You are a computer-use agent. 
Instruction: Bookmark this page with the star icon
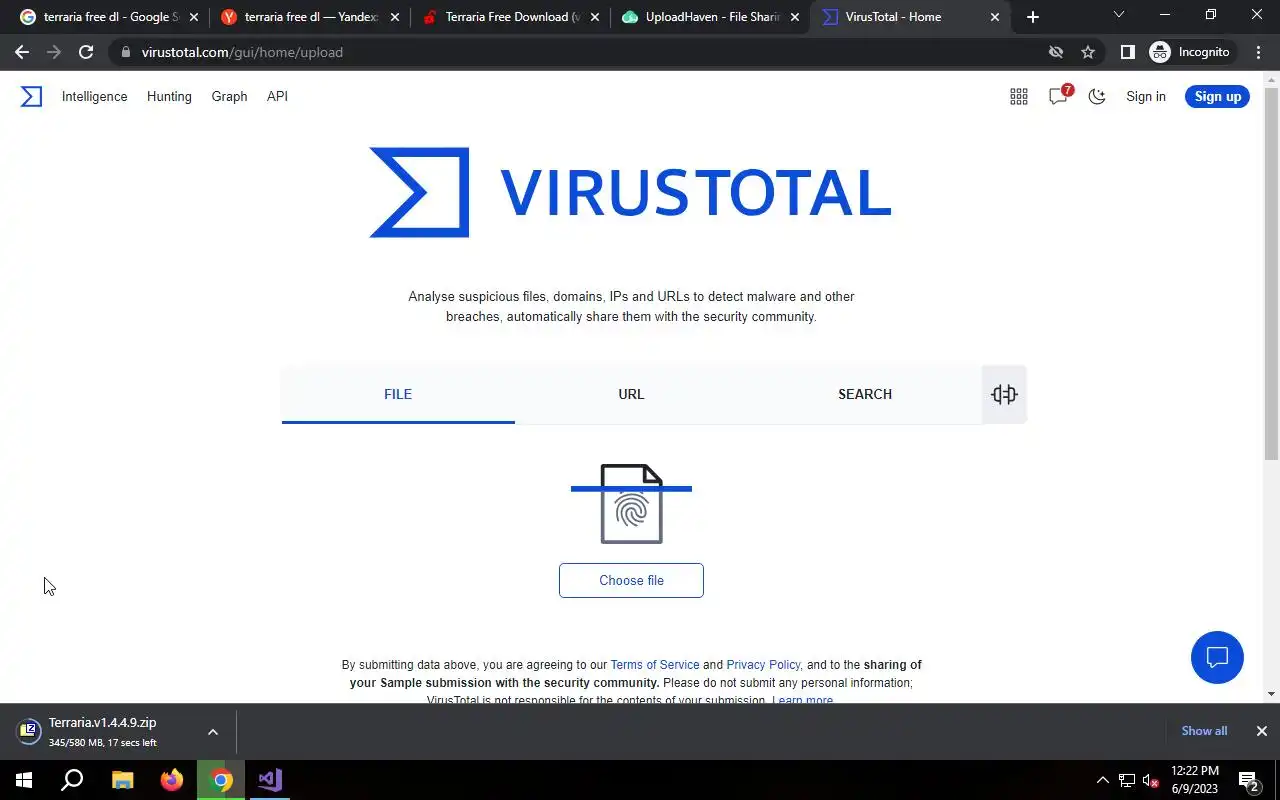(x=1088, y=52)
